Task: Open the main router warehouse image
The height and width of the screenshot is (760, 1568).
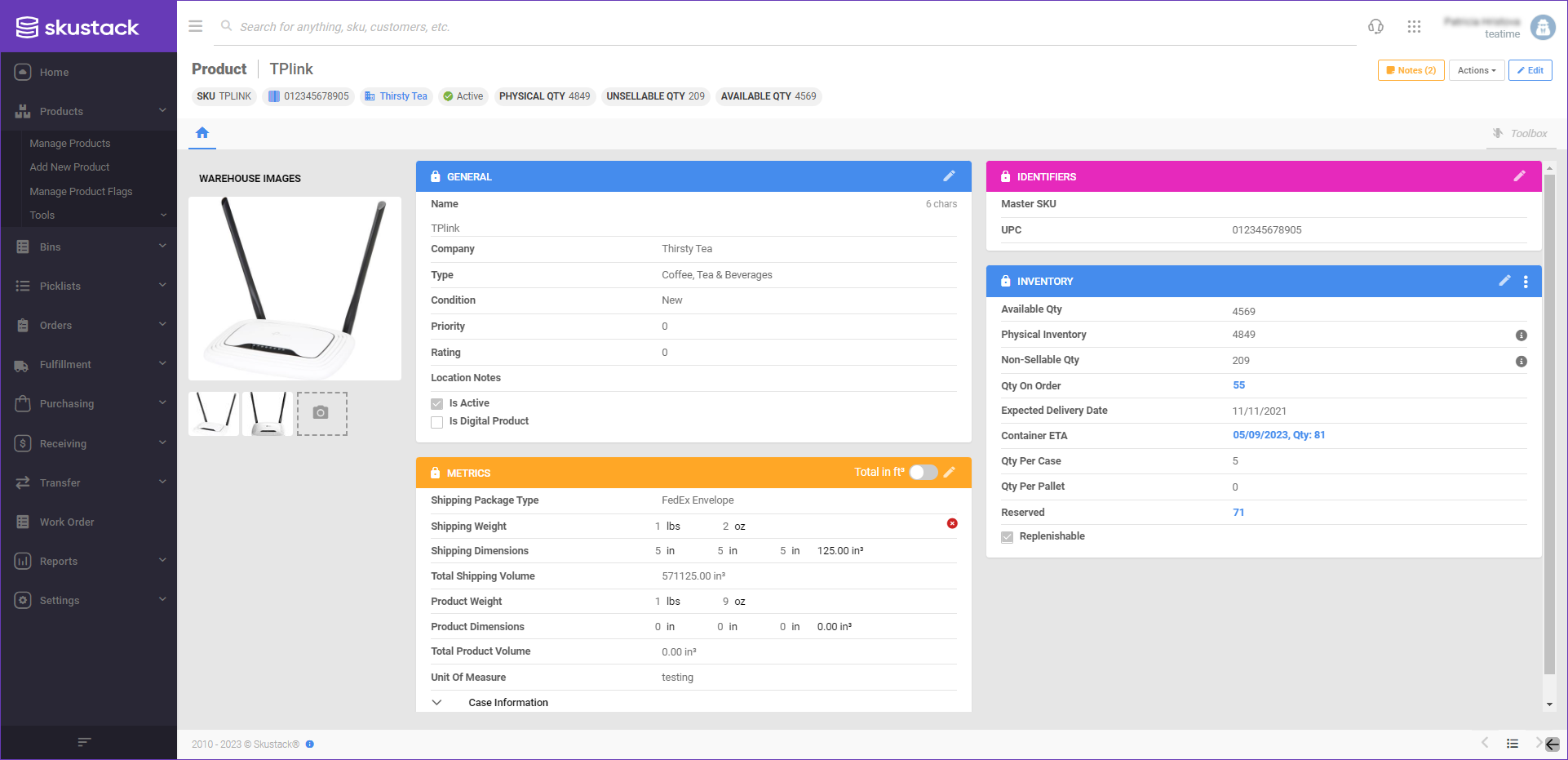Action: click(x=295, y=288)
